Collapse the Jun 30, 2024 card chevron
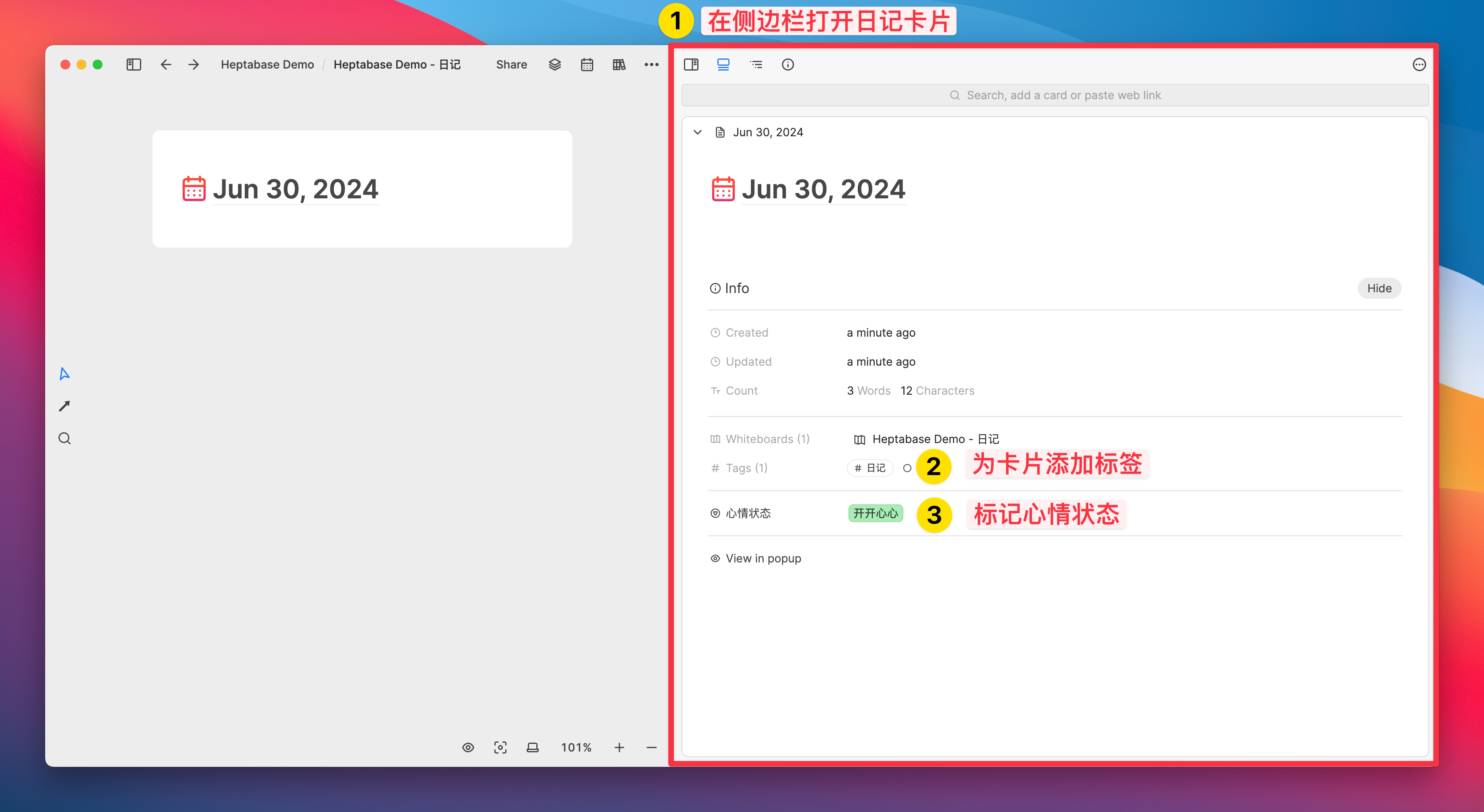The height and width of the screenshot is (812, 1484). [x=698, y=133]
